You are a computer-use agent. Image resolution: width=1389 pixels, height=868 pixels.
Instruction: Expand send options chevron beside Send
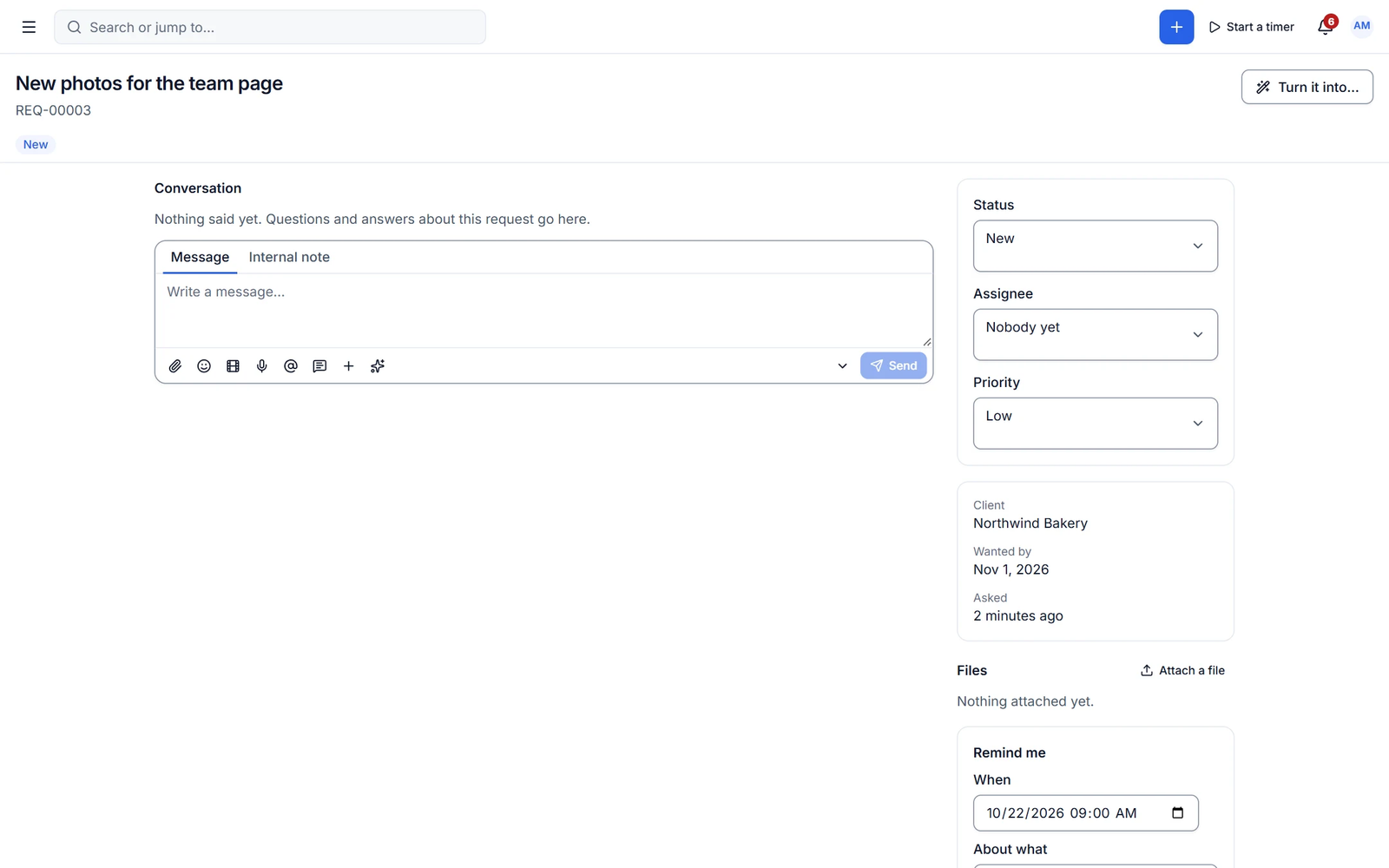(842, 366)
